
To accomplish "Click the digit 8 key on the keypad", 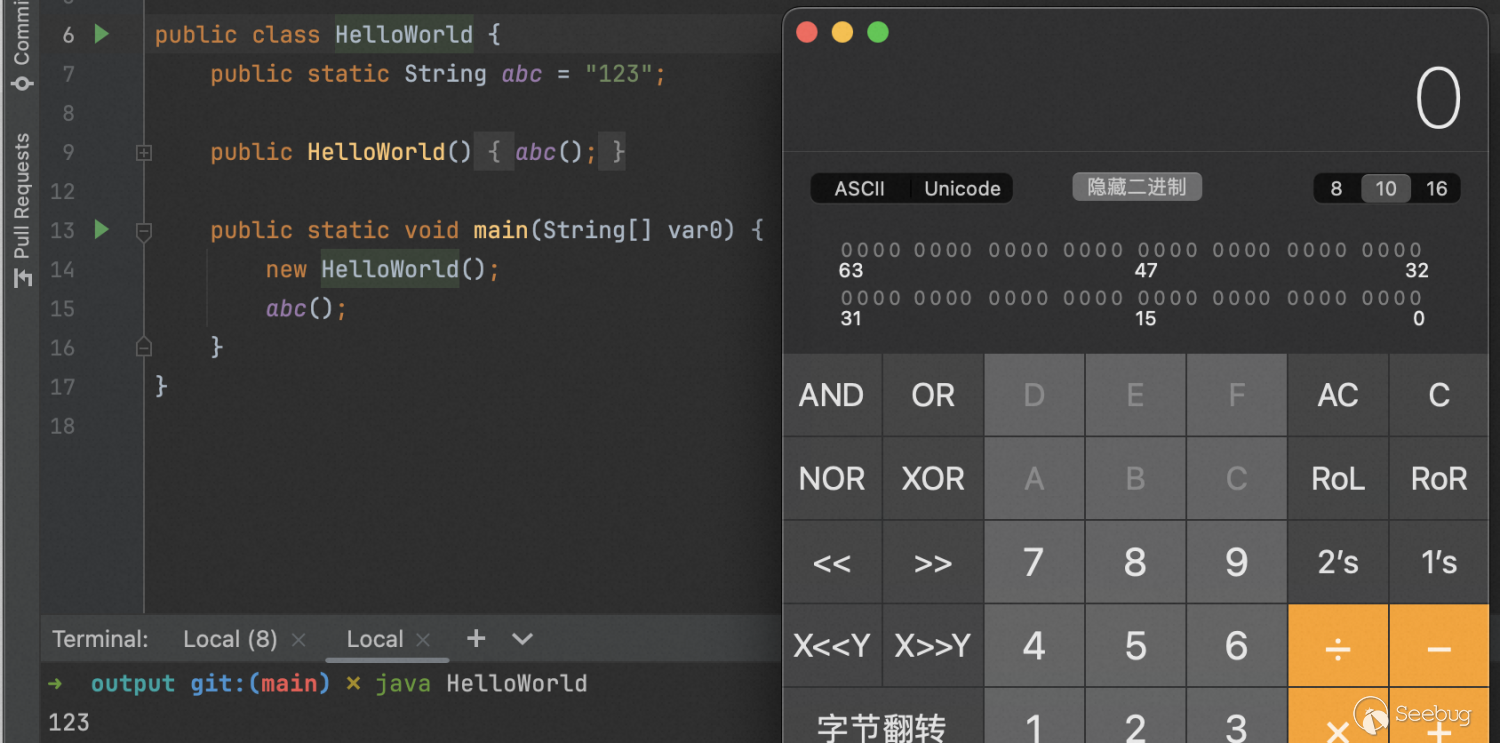I will (1136, 563).
